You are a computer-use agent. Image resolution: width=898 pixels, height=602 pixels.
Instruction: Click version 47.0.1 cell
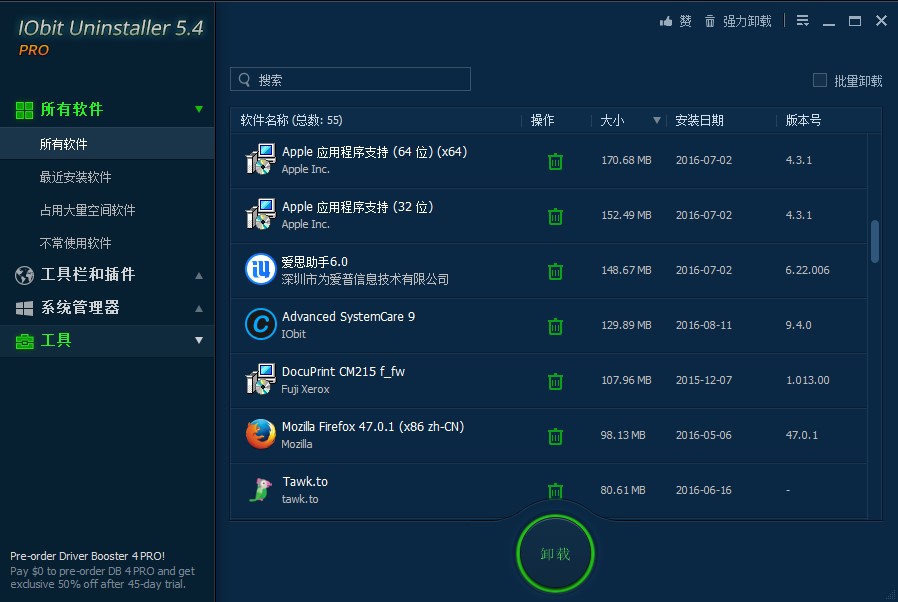tap(802, 435)
